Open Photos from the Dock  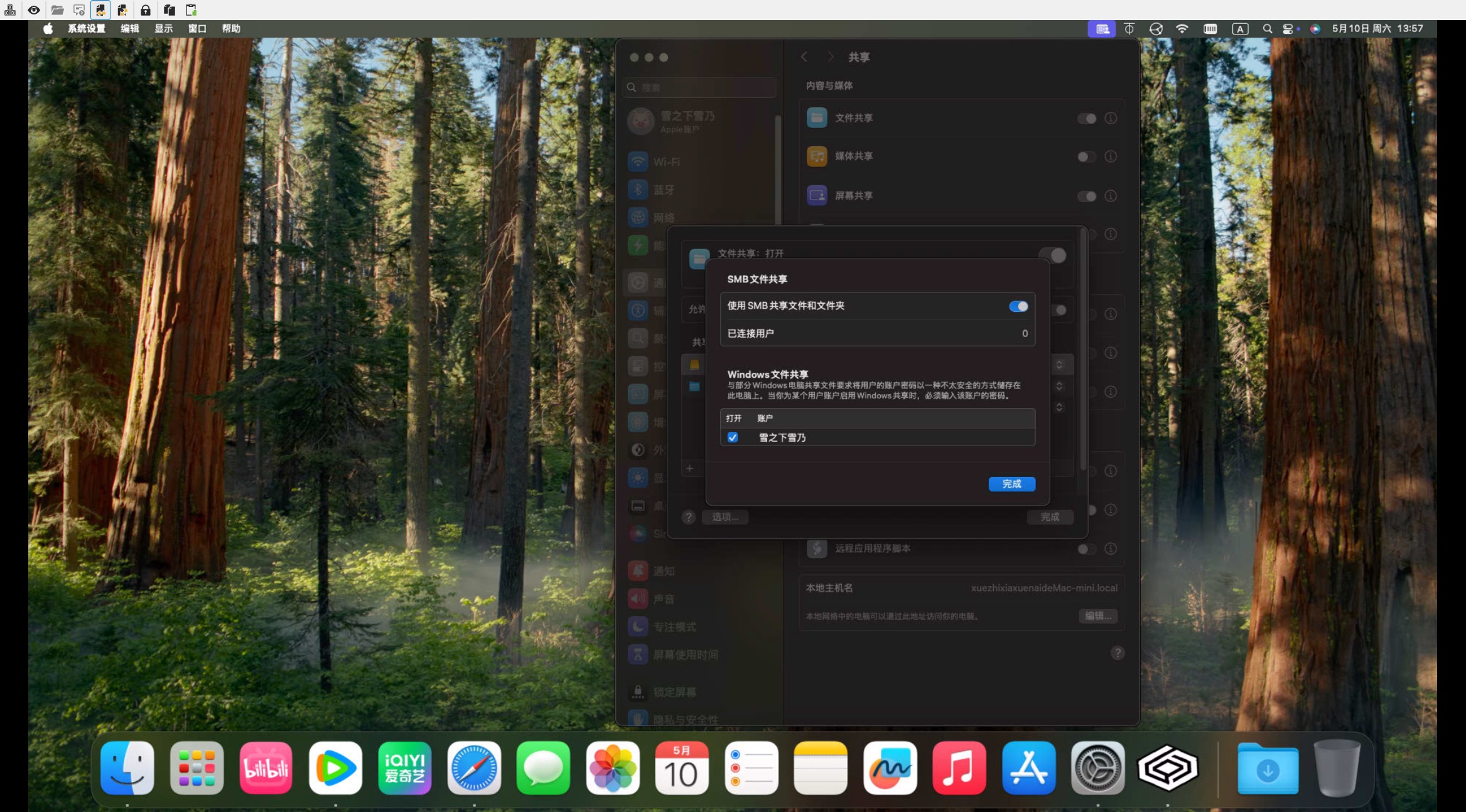(613, 768)
